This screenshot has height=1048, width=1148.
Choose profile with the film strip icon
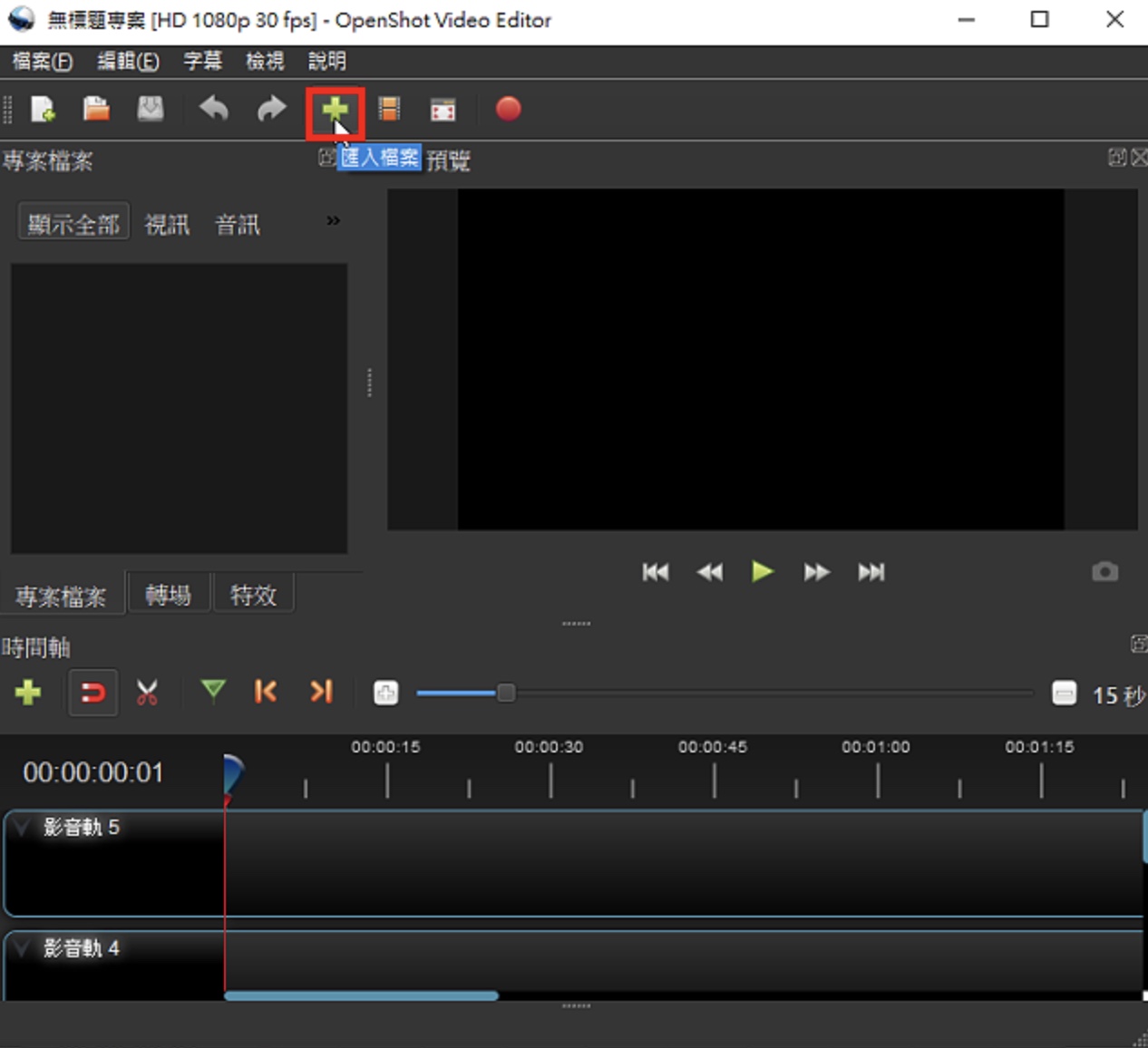pos(389,110)
